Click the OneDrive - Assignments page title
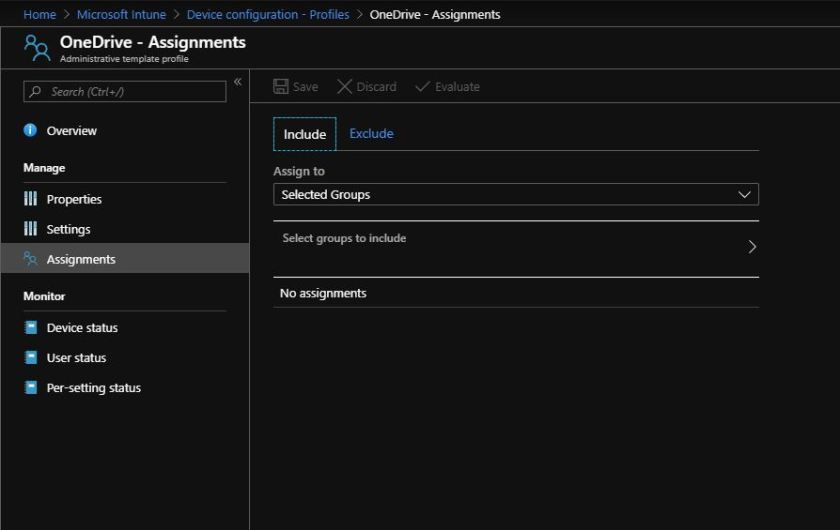Viewport: 840px width, 530px height. 153,42
